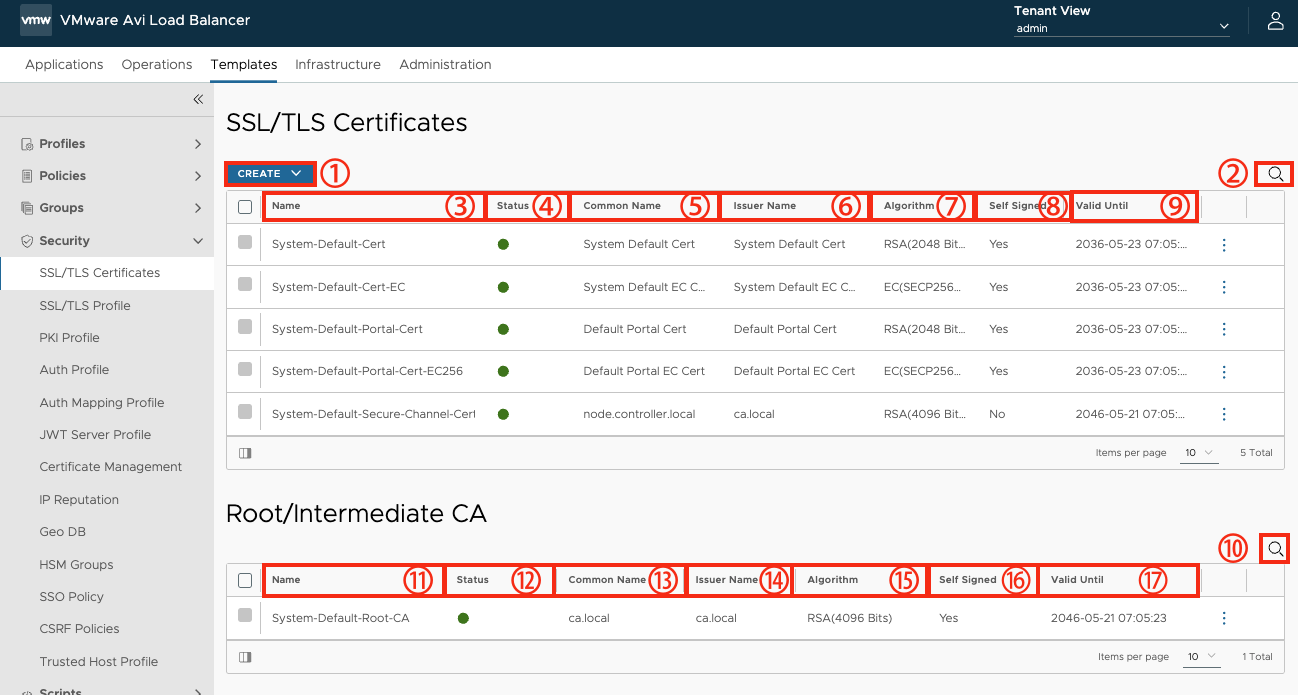Toggle column picker in Root/Intermediate CA footer
This screenshot has height=695, width=1298.
pyautogui.click(x=245, y=657)
